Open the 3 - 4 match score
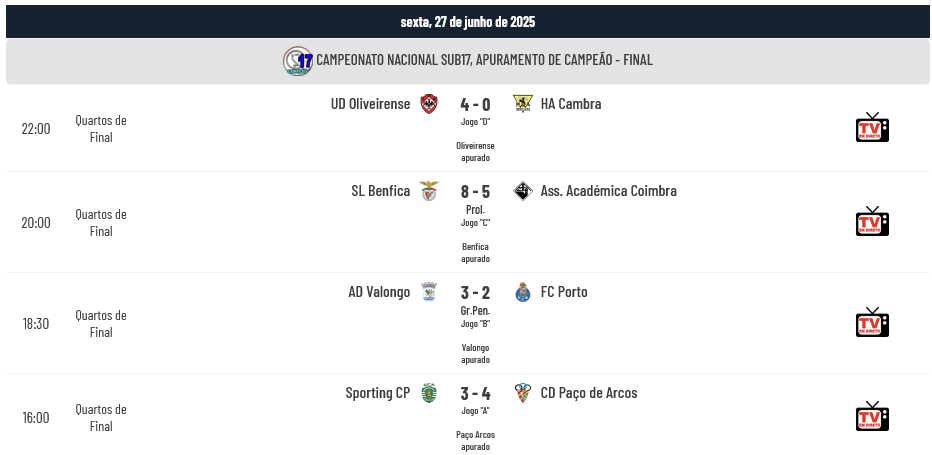Image resolution: width=932 pixels, height=455 pixels. (x=476, y=394)
